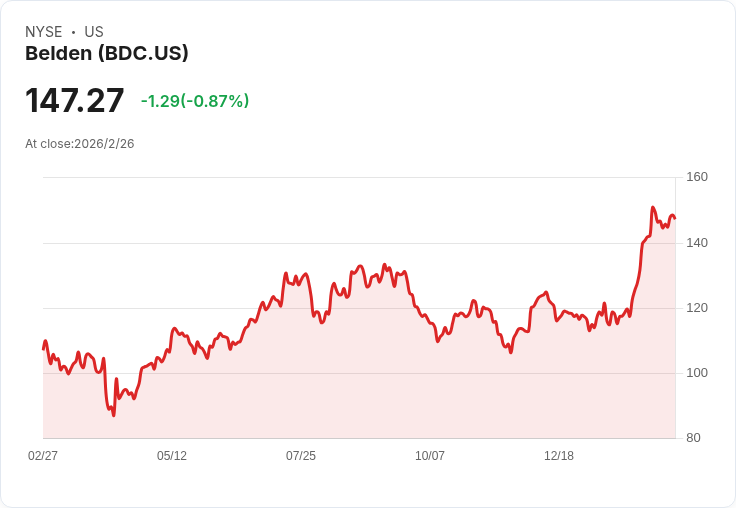
Task: Click the 120 y-axis price label
Action: tap(697, 308)
